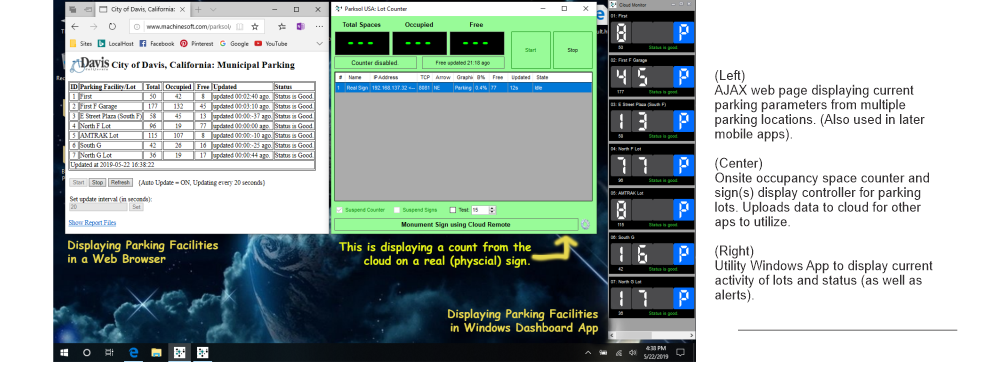This screenshot has width=1000, height=379.
Task: Enable the Suspend Signs checkbox
Action: (x=397, y=209)
